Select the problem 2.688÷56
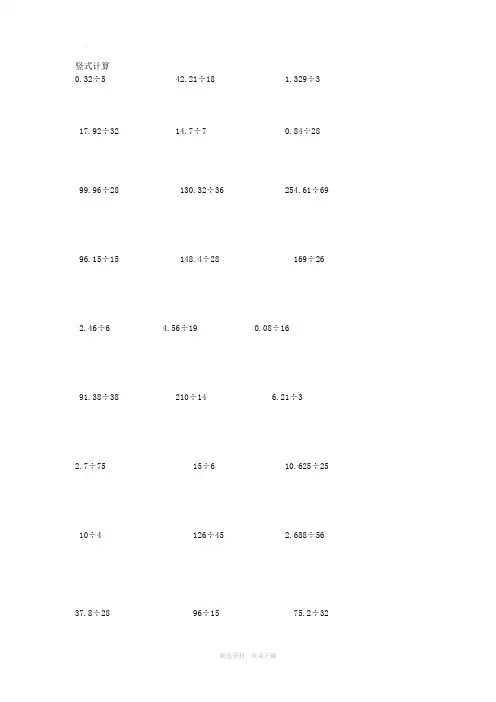The width and height of the screenshot is (496, 702). coord(304,535)
